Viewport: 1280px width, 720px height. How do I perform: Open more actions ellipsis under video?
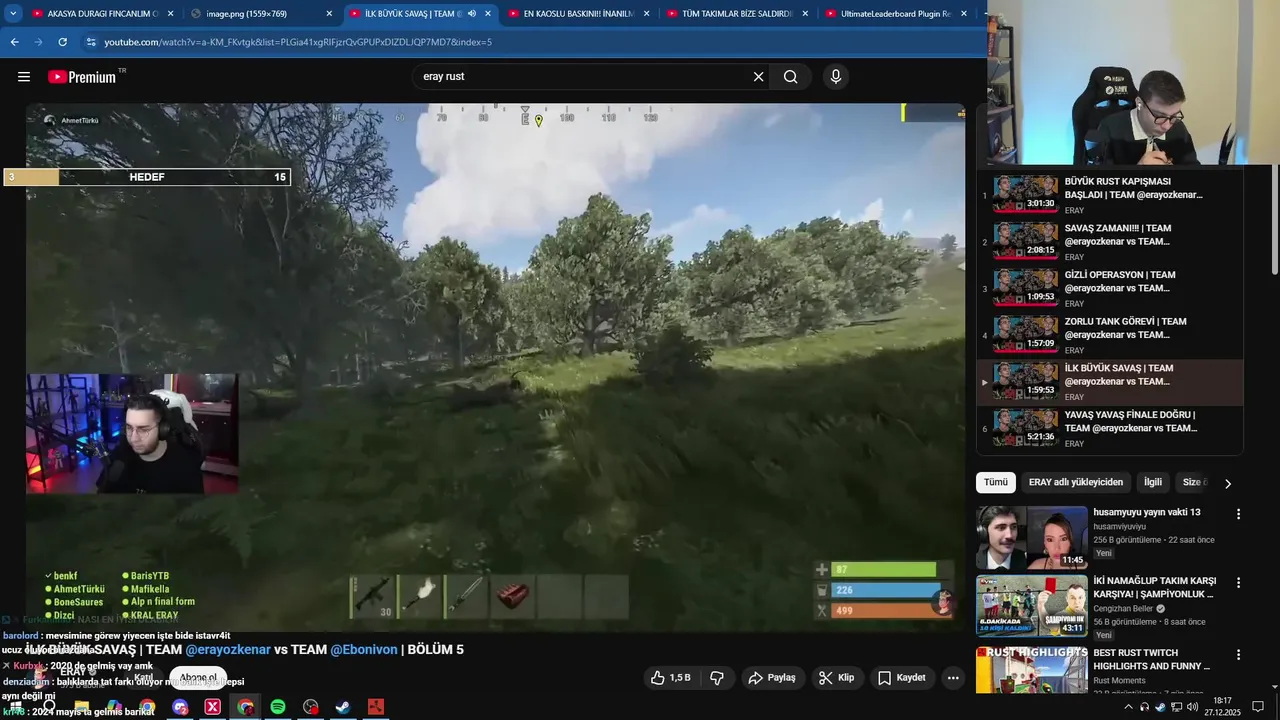tap(953, 678)
